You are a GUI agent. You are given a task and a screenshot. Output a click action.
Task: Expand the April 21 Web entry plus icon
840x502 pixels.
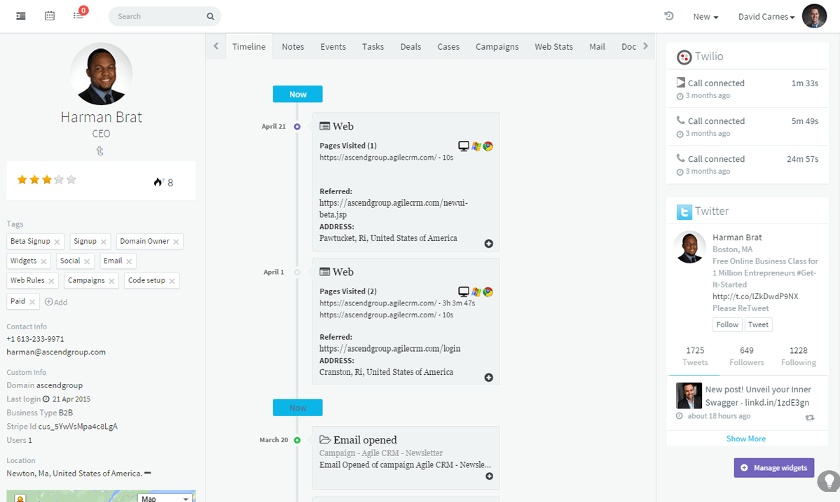(x=489, y=244)
